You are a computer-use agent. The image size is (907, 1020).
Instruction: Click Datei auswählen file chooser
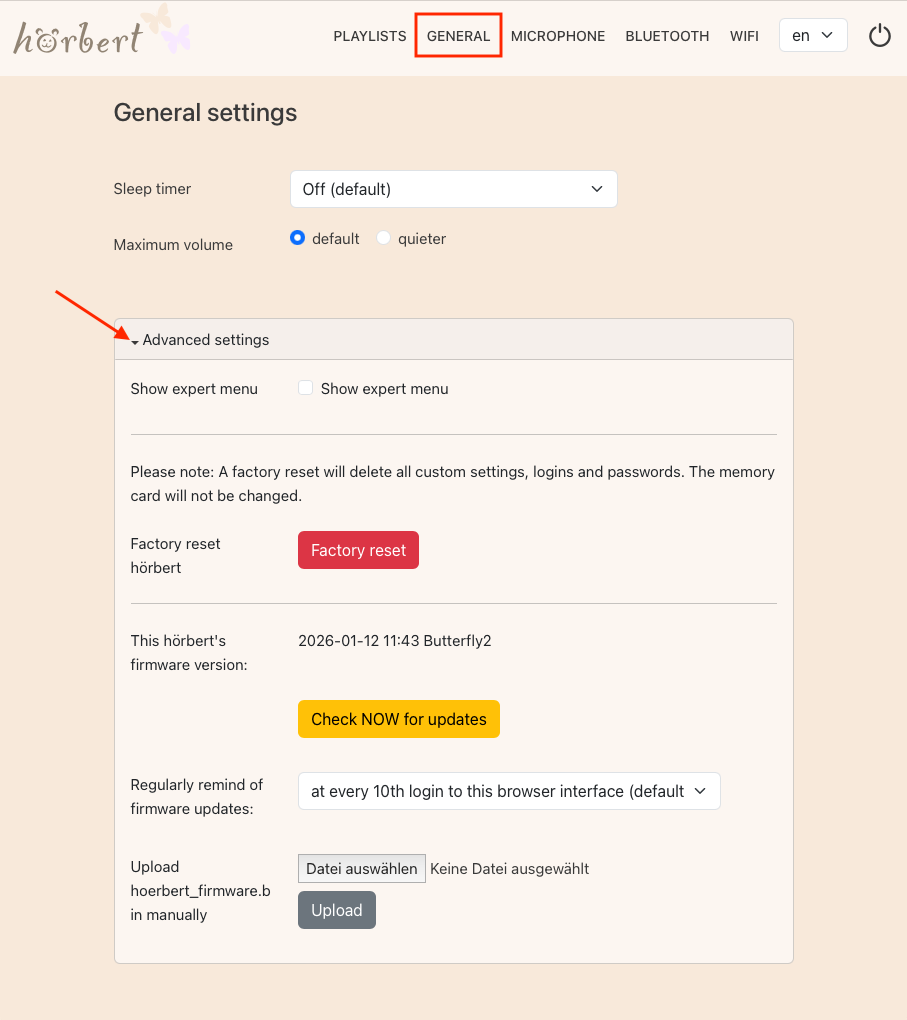pos(361,869)
